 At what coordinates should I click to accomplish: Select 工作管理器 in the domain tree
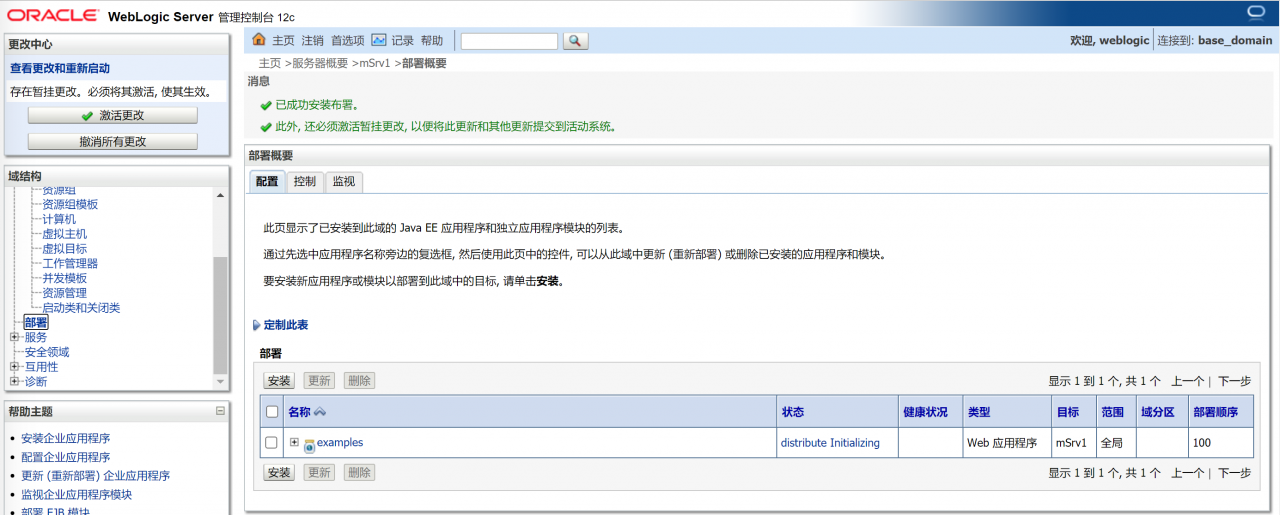tap(70, 263)
